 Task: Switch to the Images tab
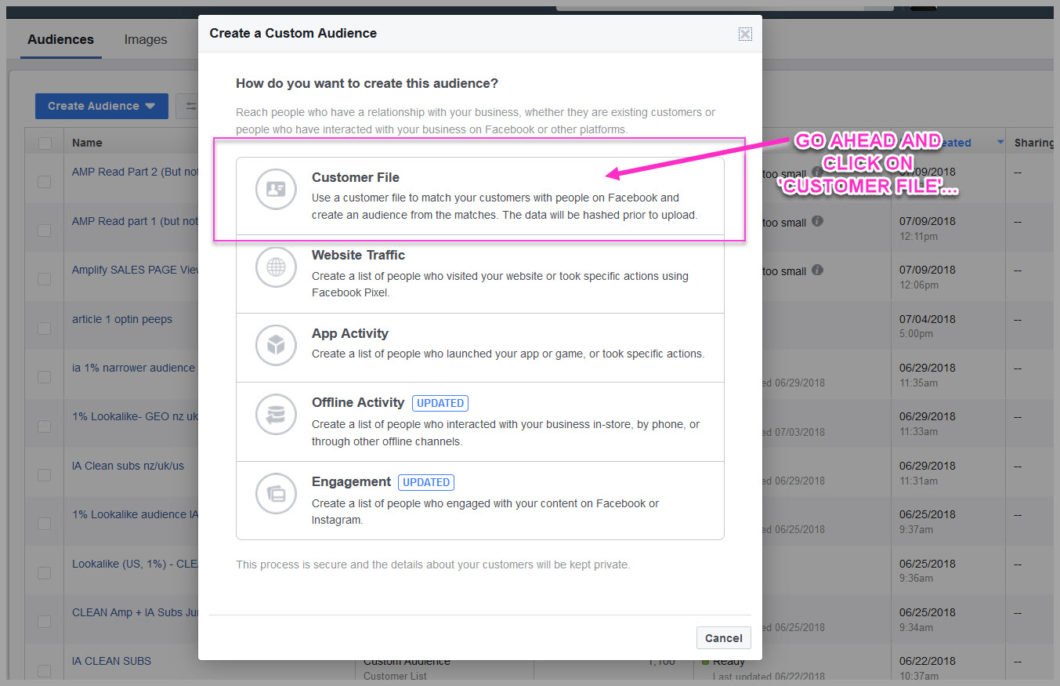(145, 39)
